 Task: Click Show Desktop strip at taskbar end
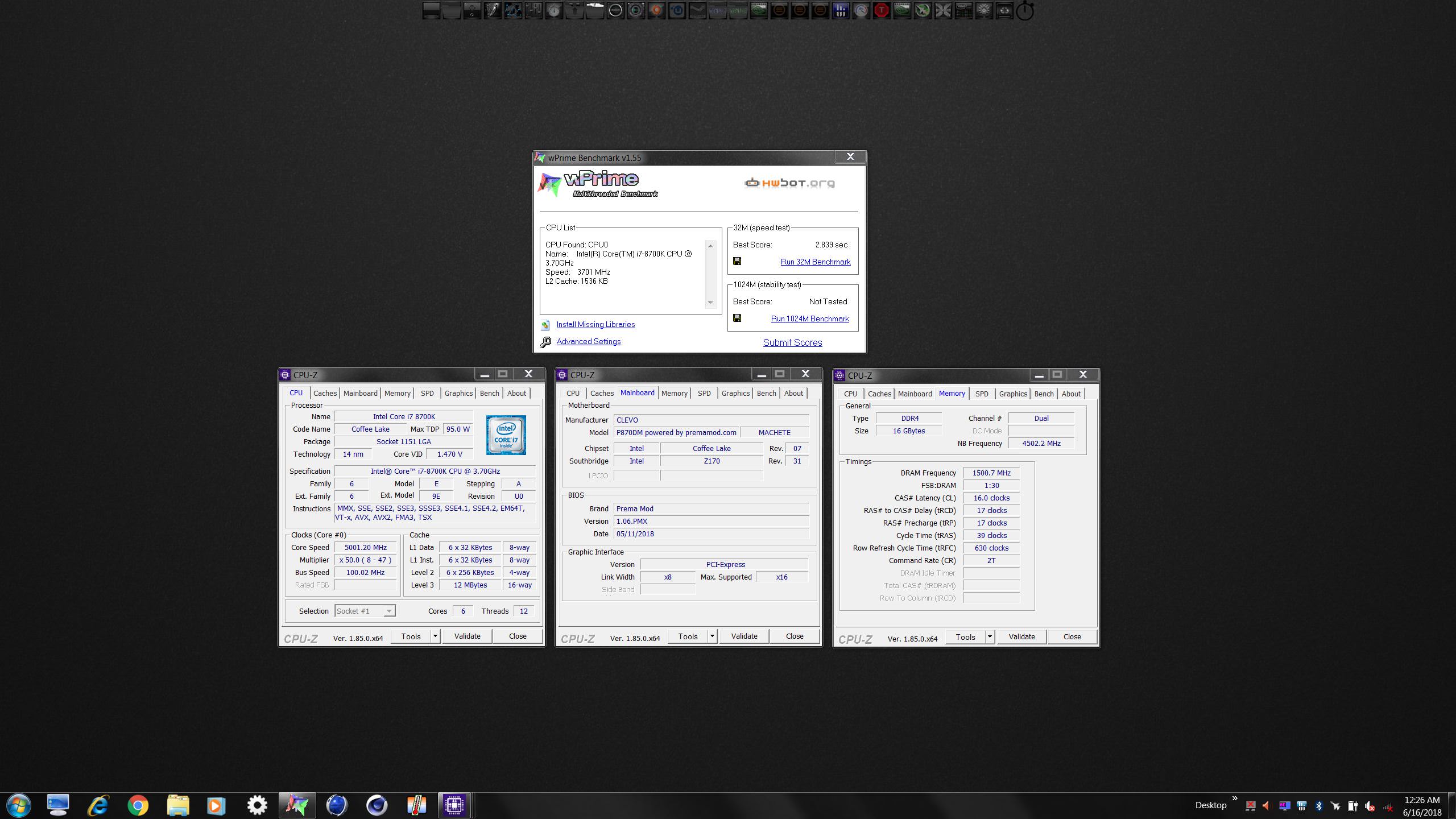[1452, 805]
